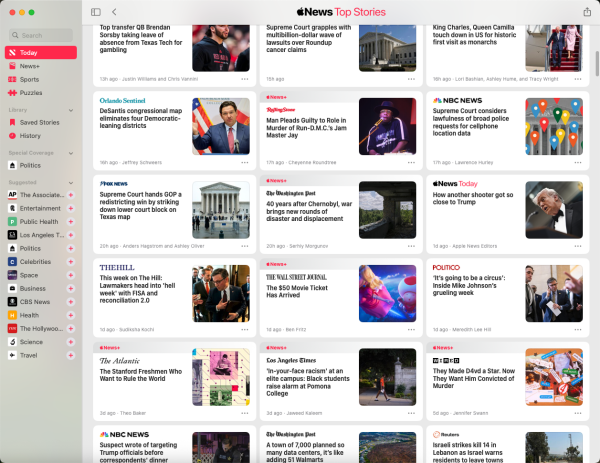
Task: Click The Atlantic publisher logo
Action: click(120, 361)
